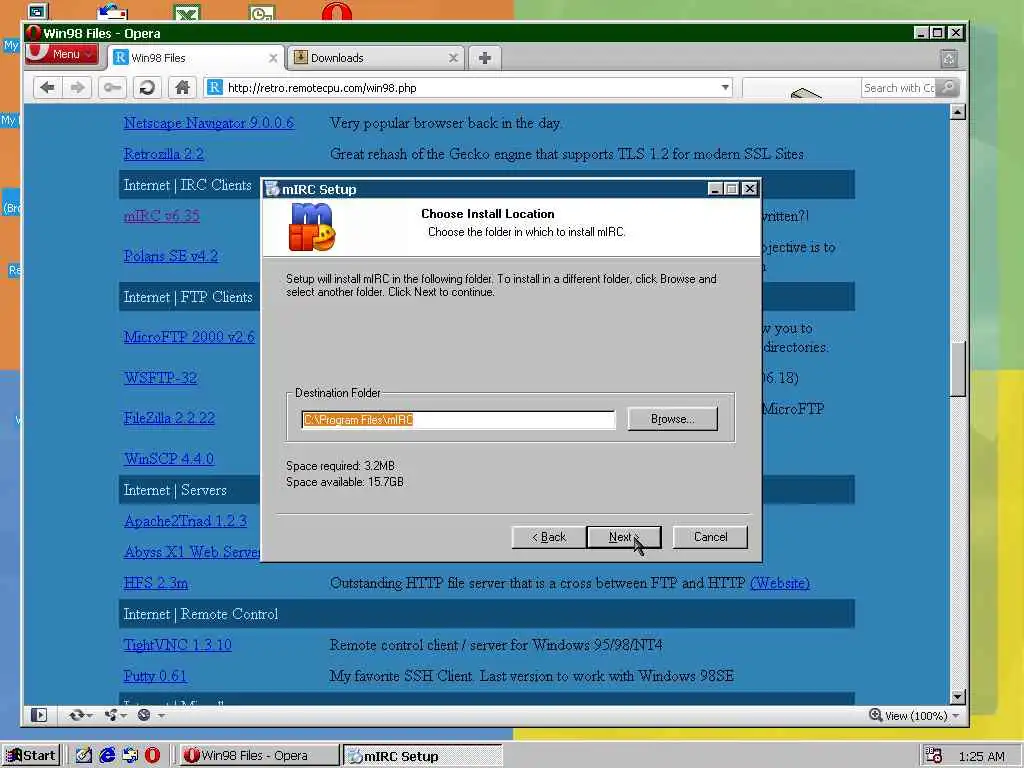Open the HFS Website link
The image size is (1024, 768).
(780, 583)
